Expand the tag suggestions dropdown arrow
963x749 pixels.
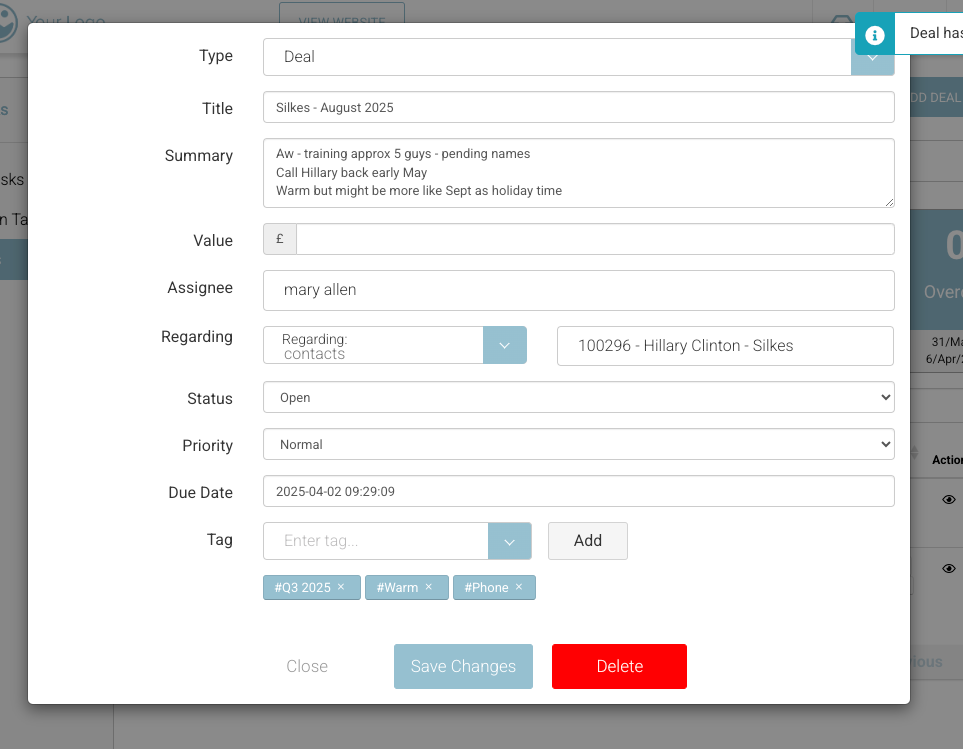click(509, 541)
